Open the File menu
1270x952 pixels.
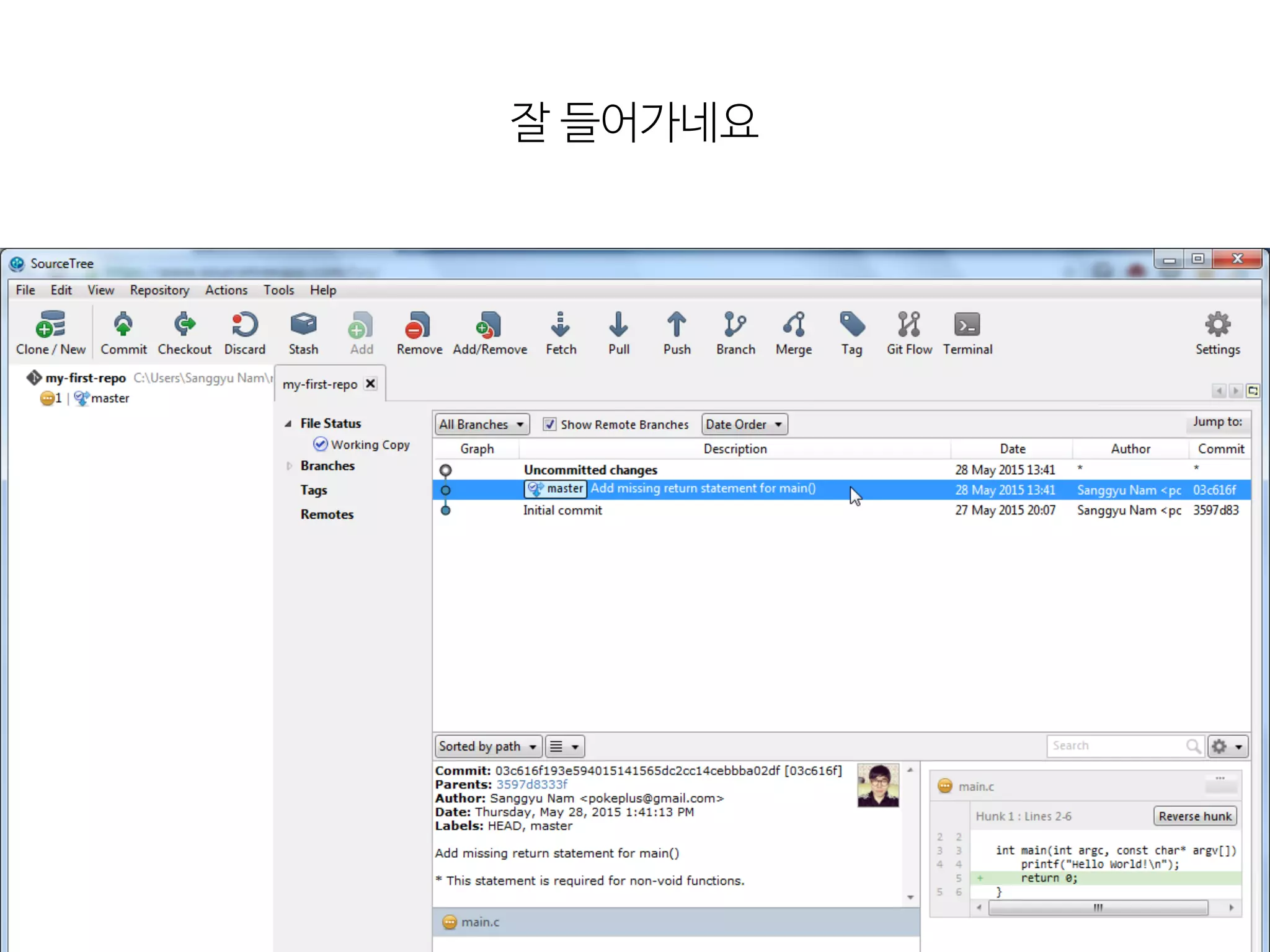point(25,290)
